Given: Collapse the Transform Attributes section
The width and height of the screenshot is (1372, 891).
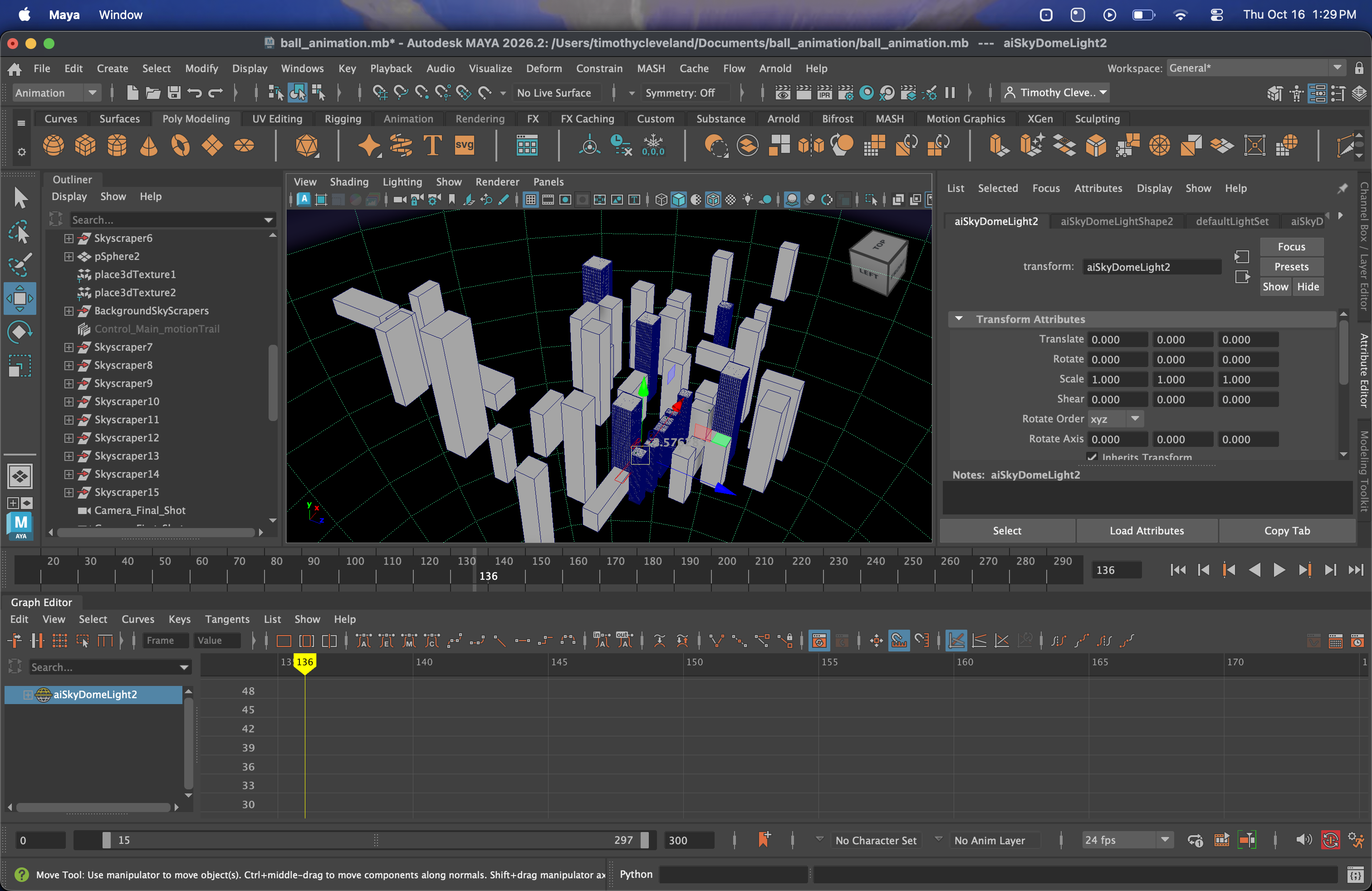Looking at the screenshot, I should pyautogui.click(x=959, y=319).
